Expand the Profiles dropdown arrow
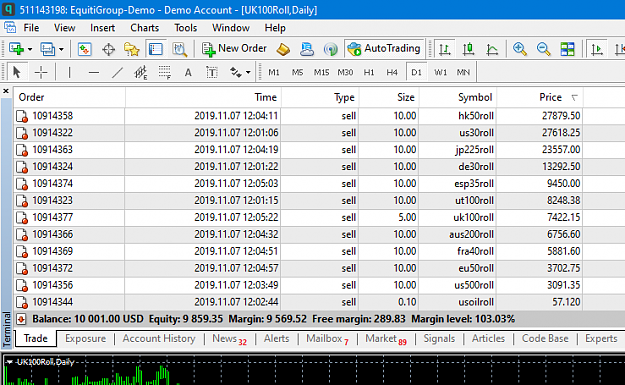This screenshot has width=625, height=385. tap(61, 49)
